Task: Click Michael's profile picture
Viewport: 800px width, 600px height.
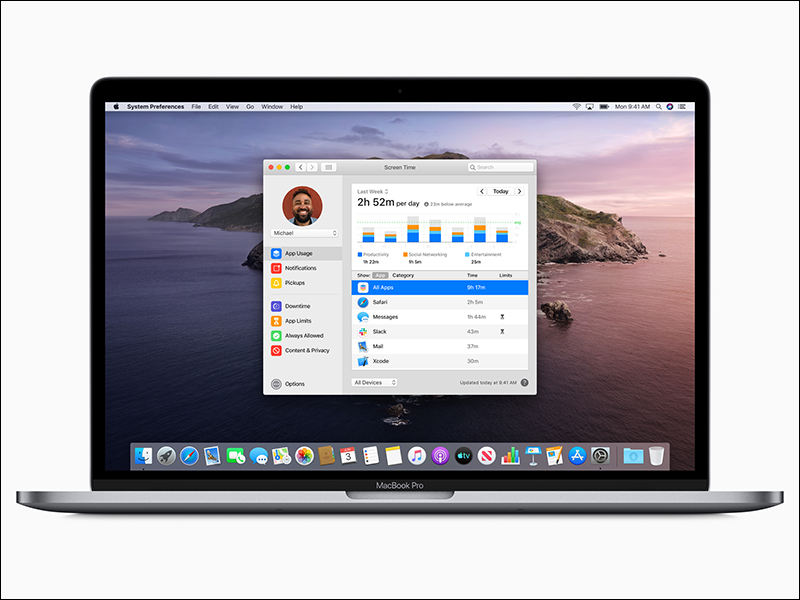Action: 303,206
